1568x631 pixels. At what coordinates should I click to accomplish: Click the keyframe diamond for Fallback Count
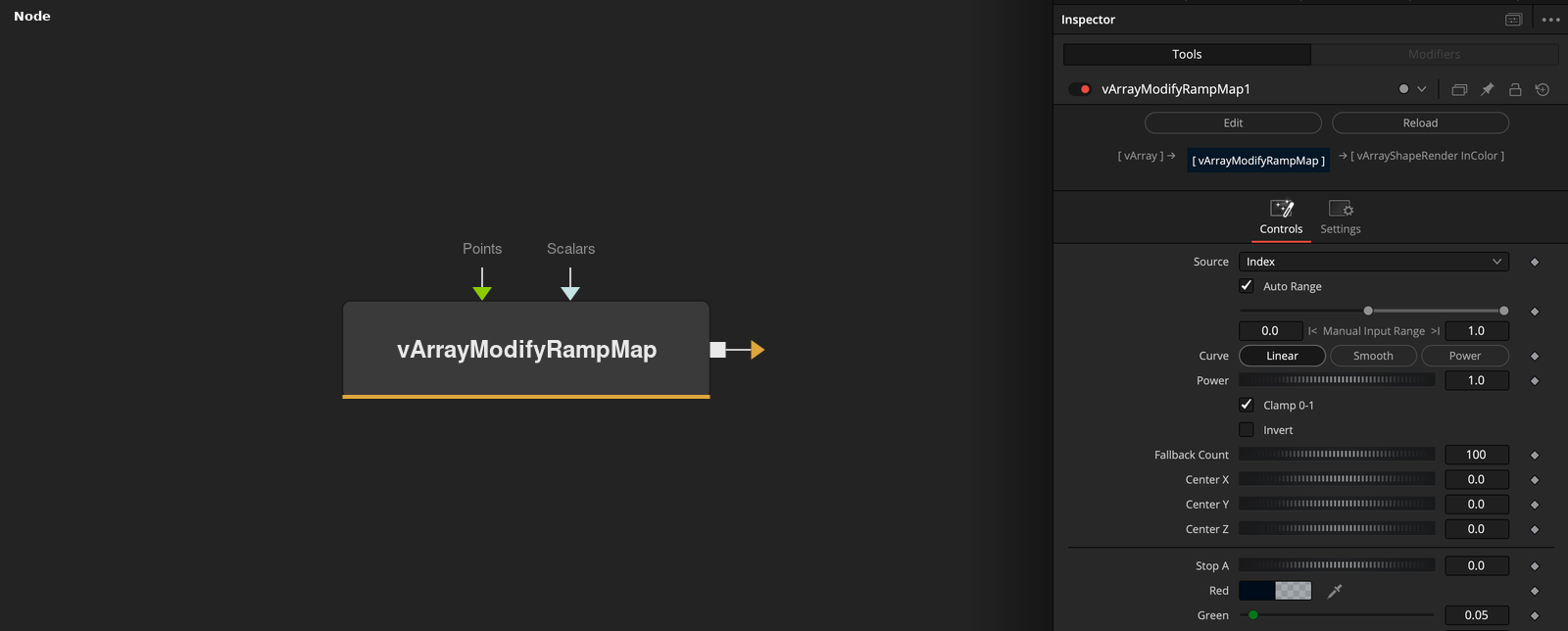[1535, 455]
